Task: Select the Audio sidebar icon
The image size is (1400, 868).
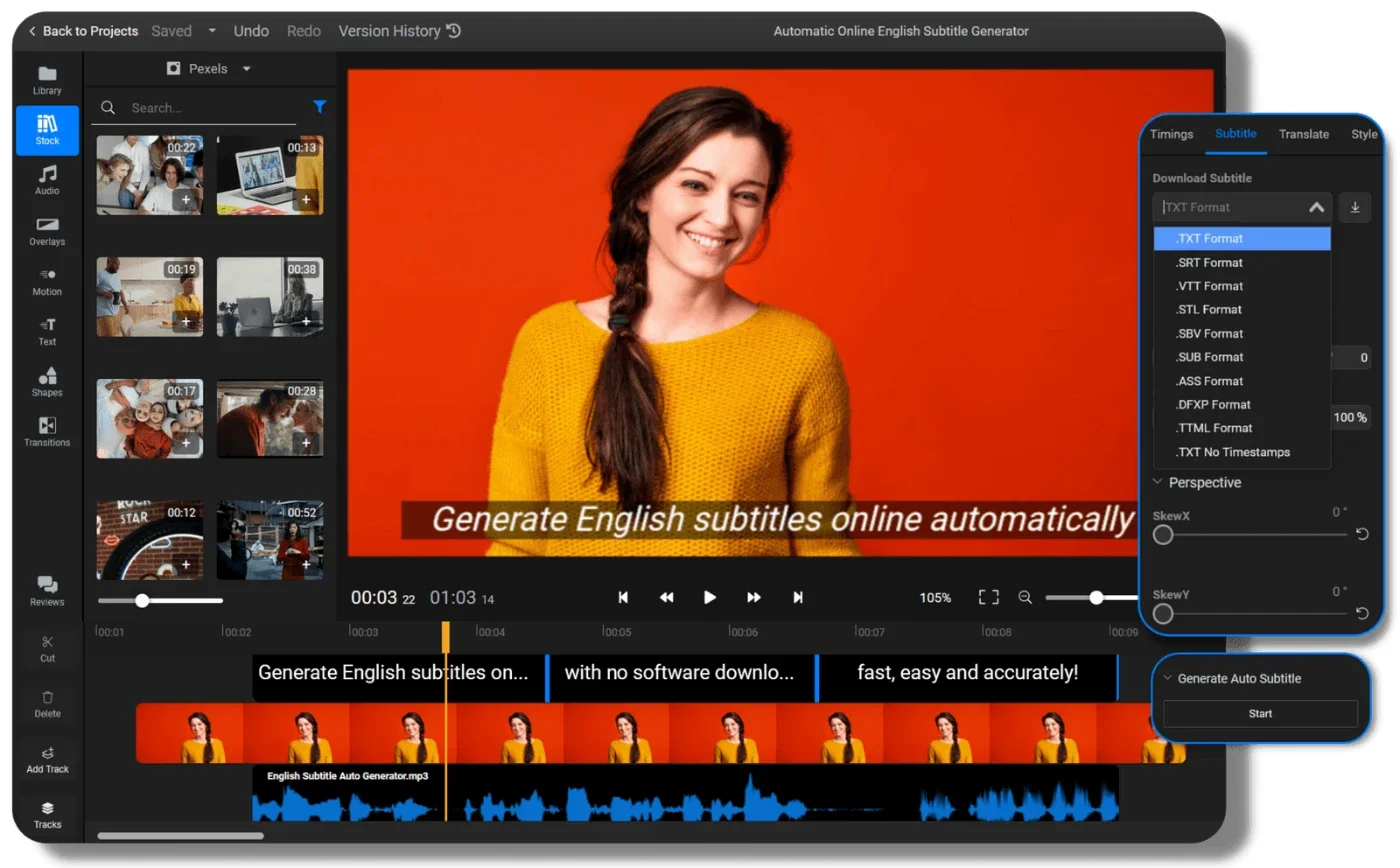Action: pos(47,181)
